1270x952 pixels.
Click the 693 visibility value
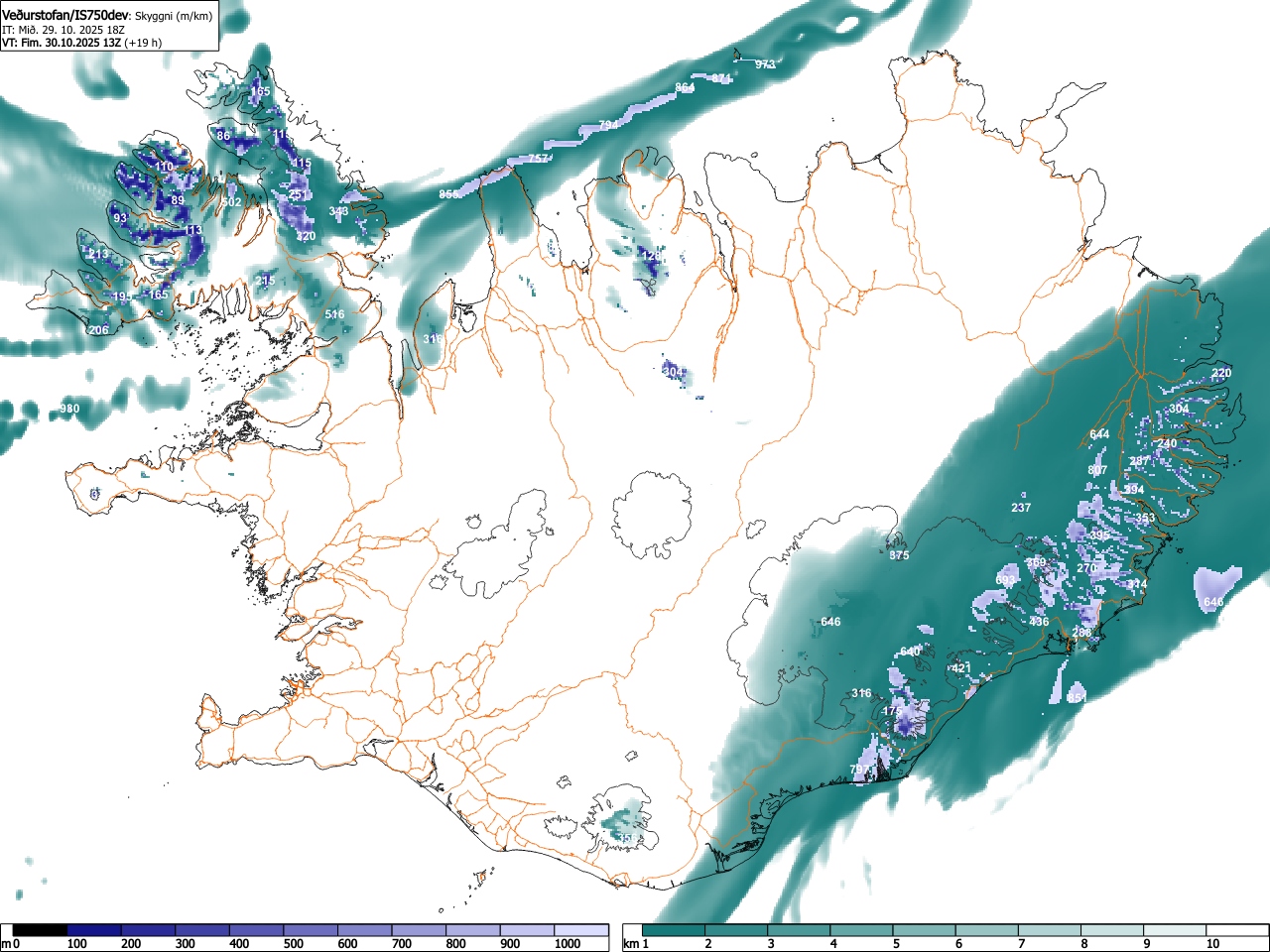(1006, 580)
